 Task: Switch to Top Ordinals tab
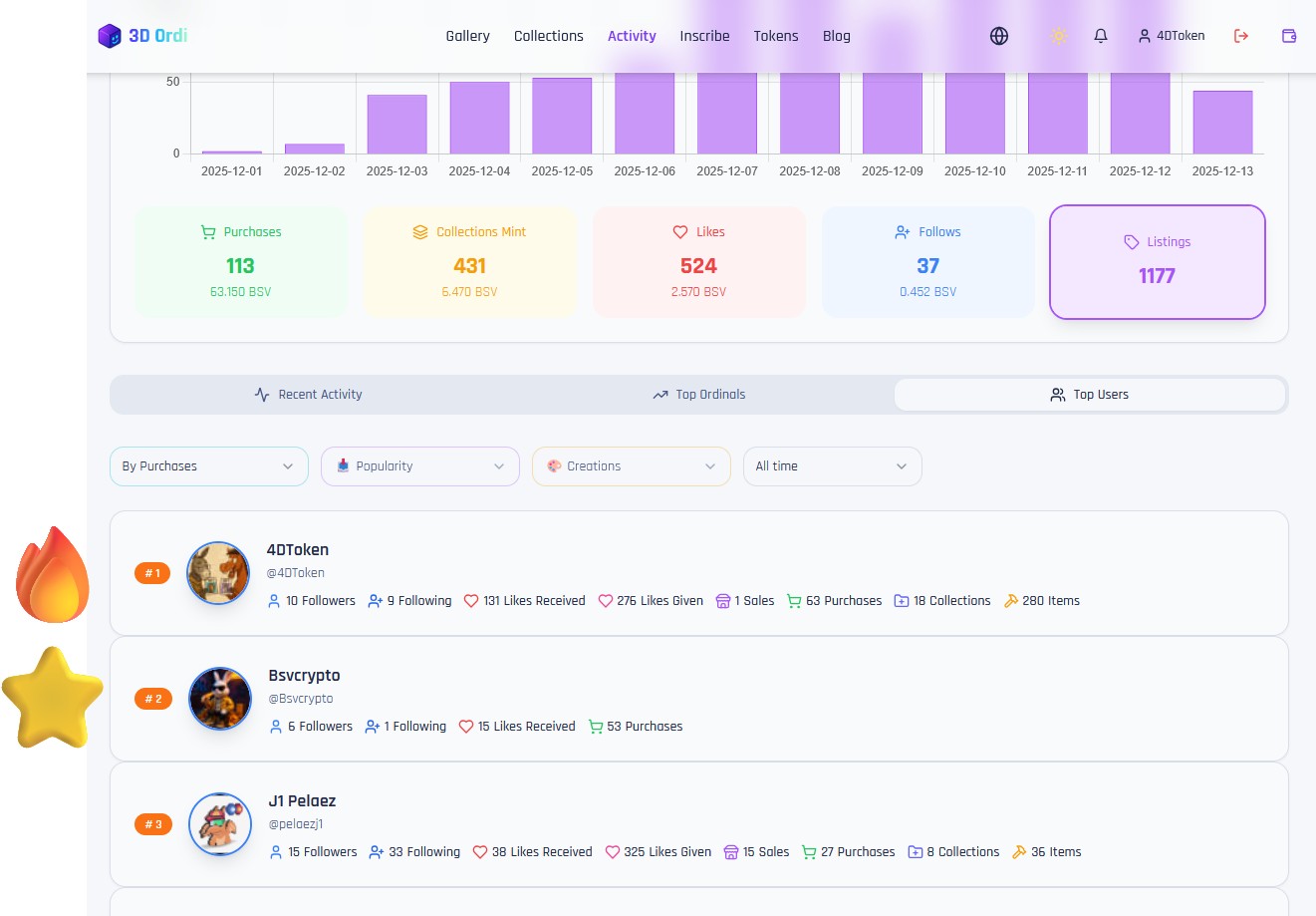tap(698, 395)
